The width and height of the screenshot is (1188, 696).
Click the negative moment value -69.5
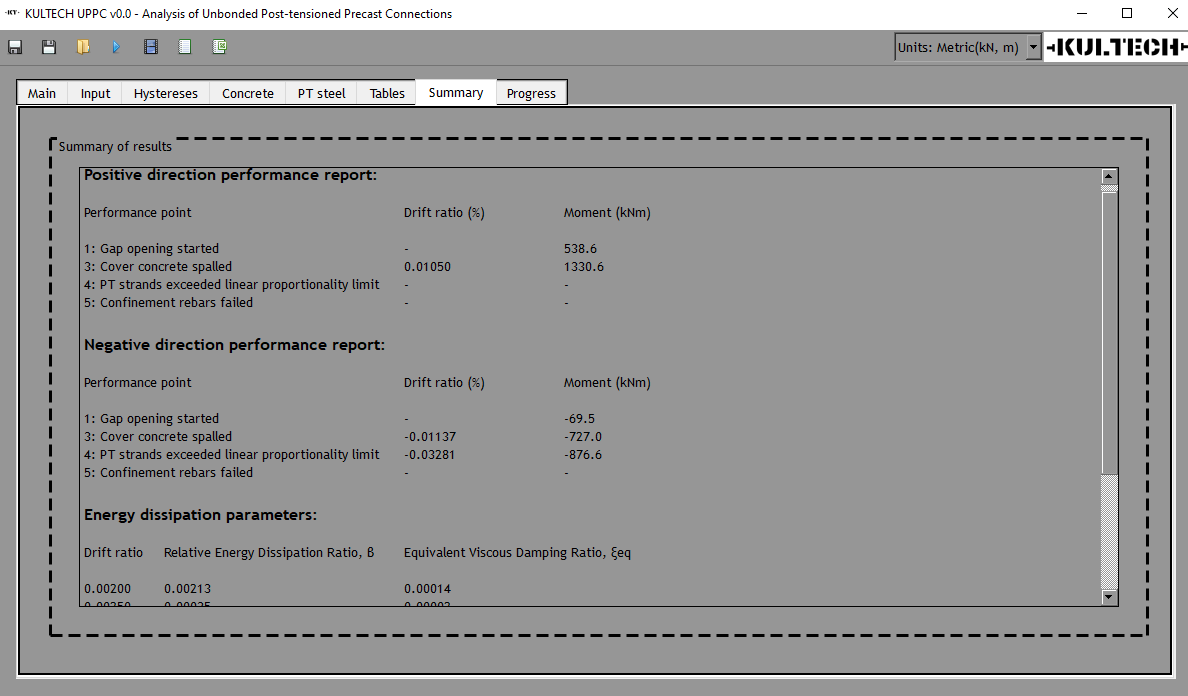[x=579, y=419]
